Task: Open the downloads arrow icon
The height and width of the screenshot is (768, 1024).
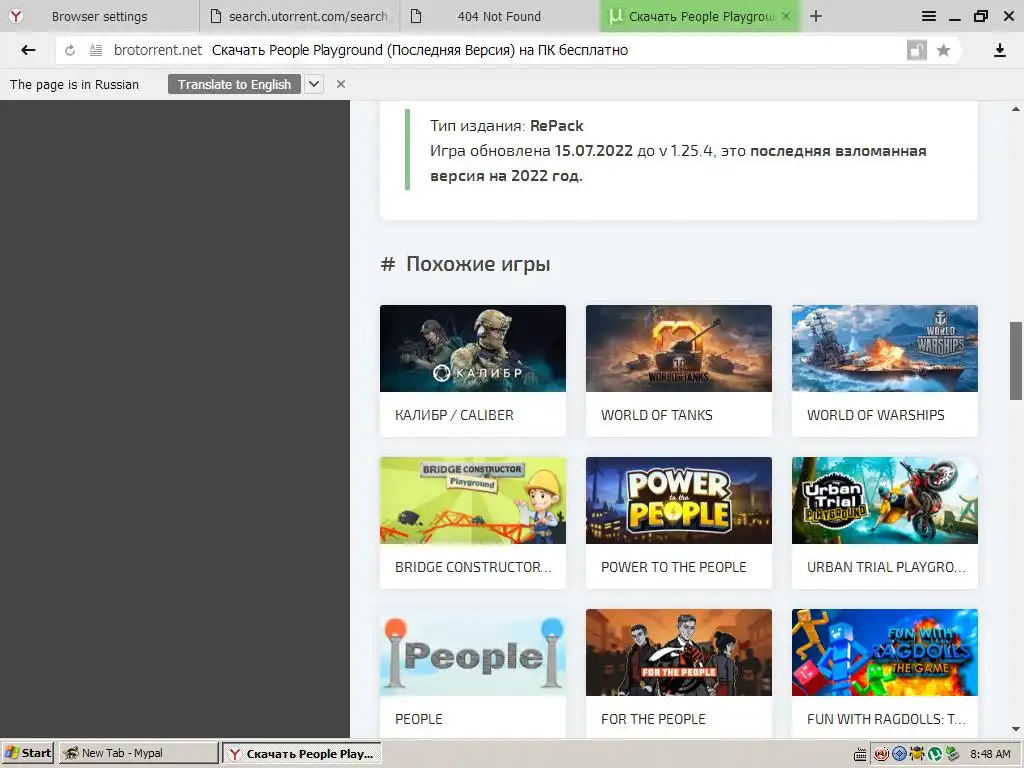Action: coord(999,50)
